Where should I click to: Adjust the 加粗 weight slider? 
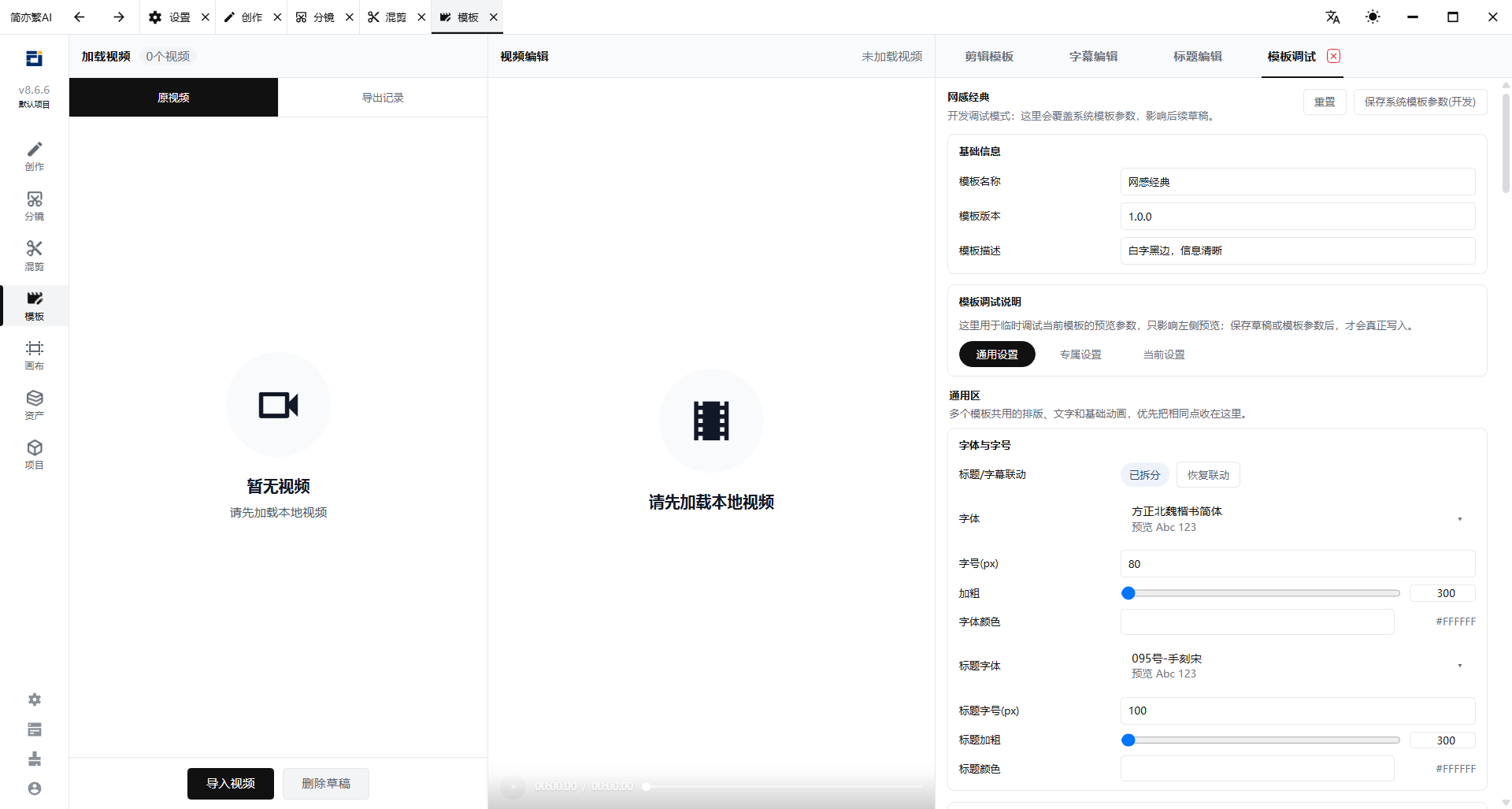coord(1261,593)
